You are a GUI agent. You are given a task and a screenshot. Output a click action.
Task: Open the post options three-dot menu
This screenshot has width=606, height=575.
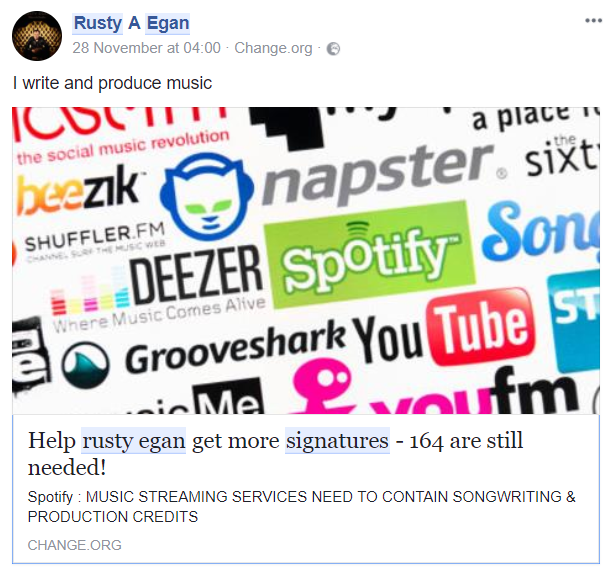[593, 21]
